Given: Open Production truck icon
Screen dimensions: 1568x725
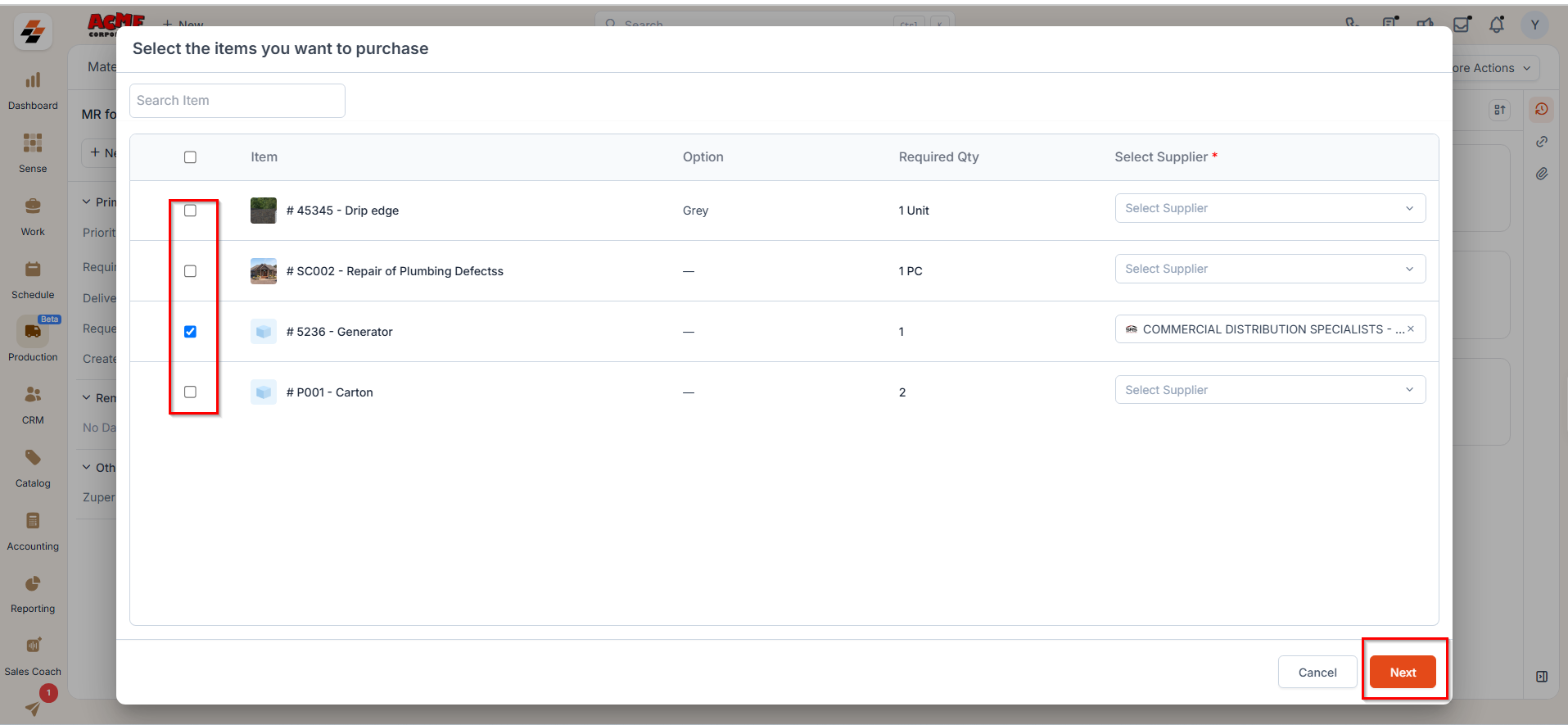Looking at the screenshot, I should (x=33, y=332).
